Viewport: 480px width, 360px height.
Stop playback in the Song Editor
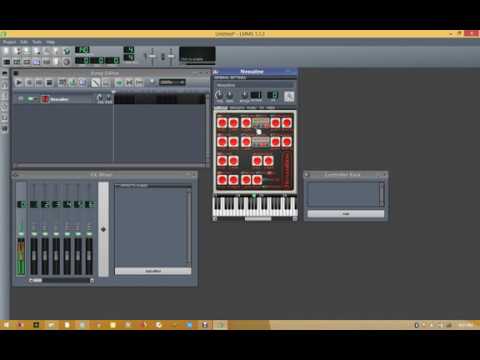click(x=49, y=83)
